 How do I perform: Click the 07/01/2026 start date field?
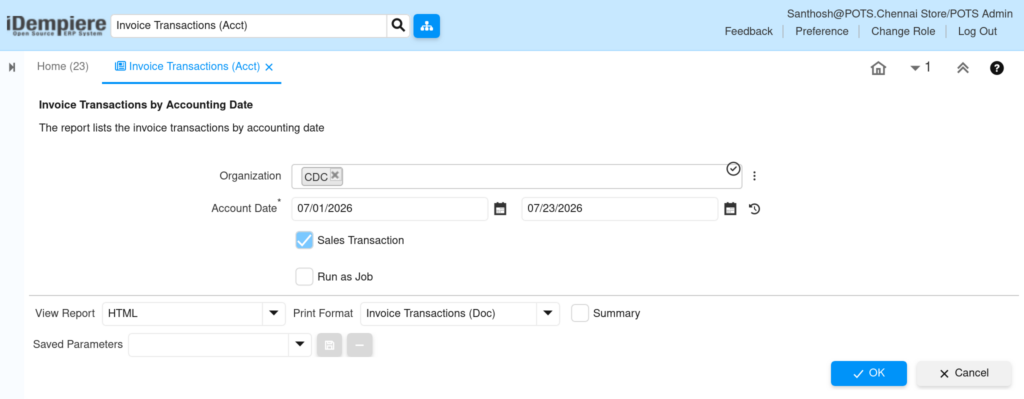click(389, 209)
